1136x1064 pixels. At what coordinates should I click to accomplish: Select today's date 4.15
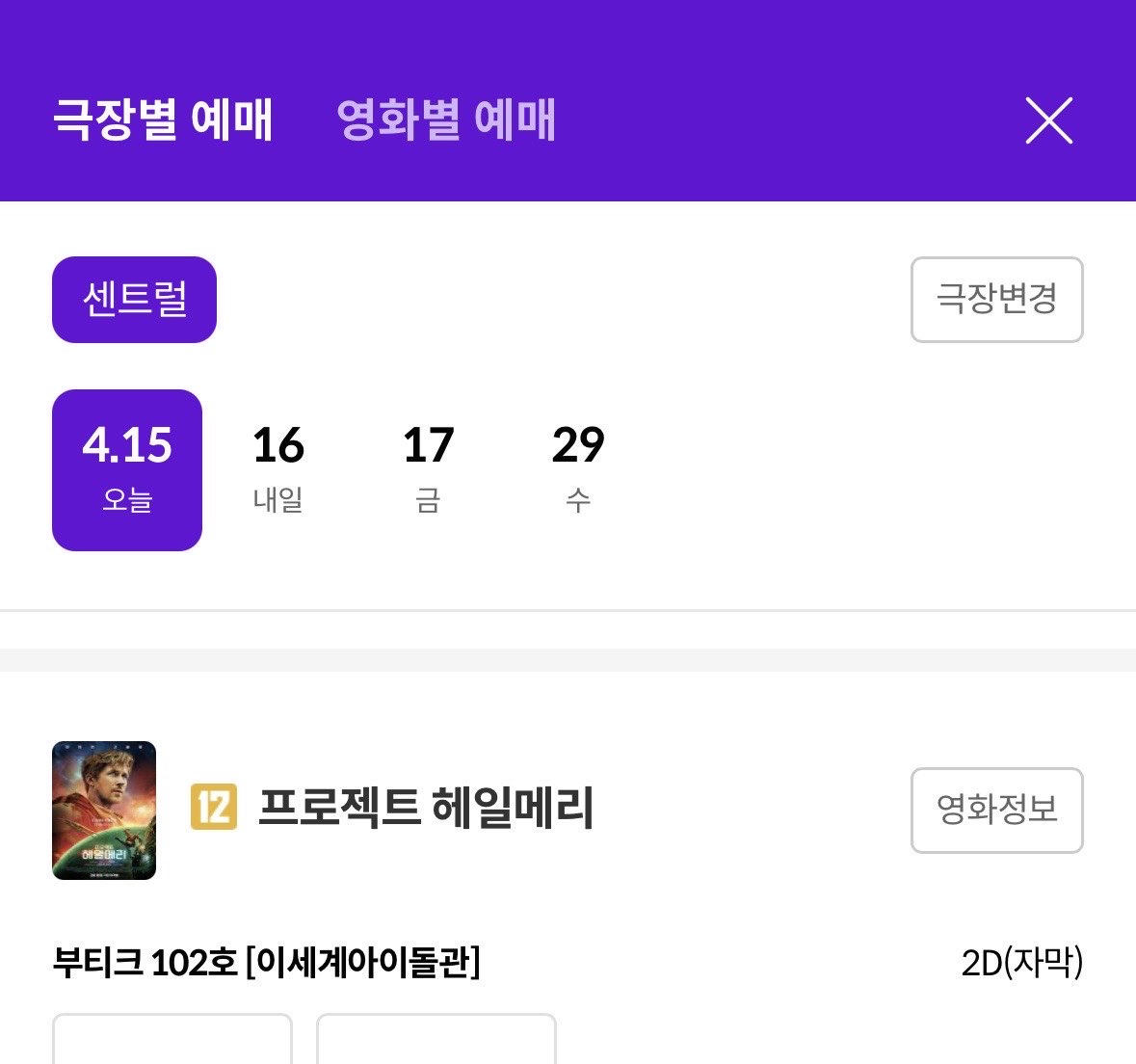(x=127, y=470)
